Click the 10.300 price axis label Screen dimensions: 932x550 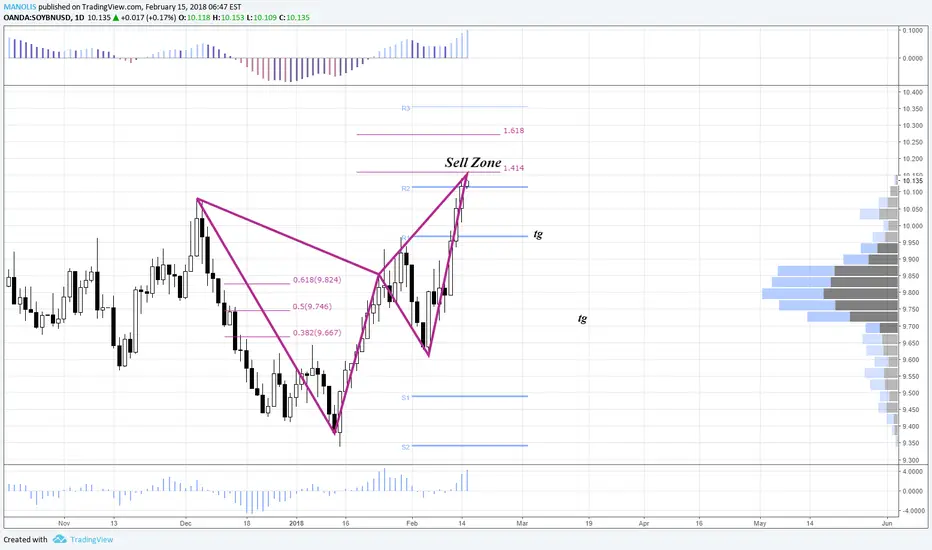[x=913, y=125]
